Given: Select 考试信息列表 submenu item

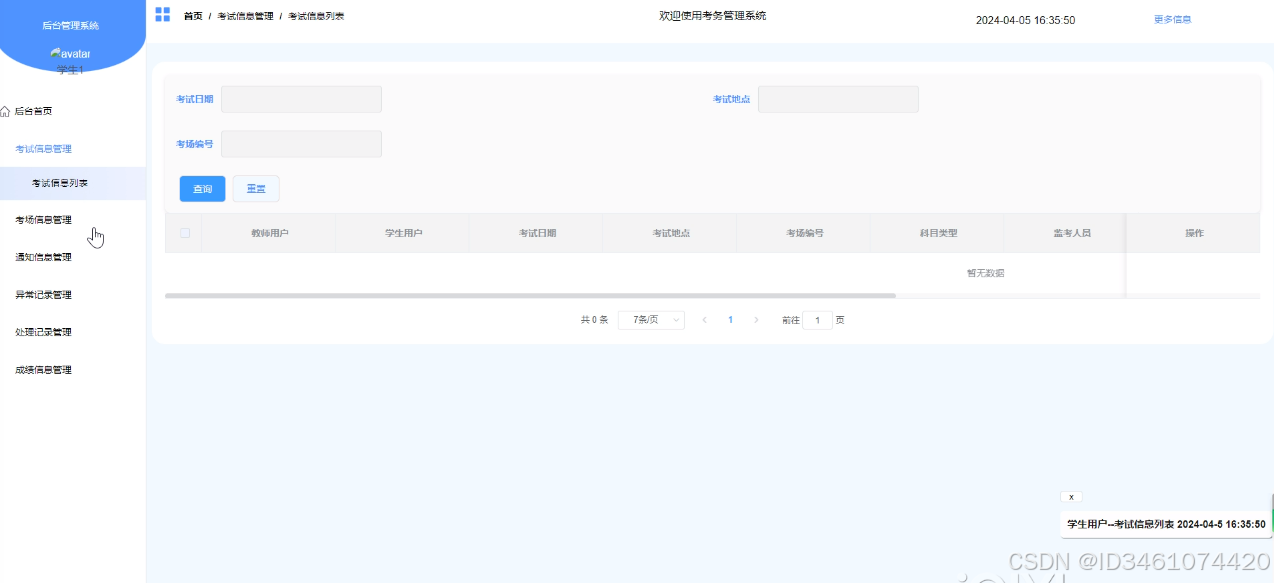Looking at the screenshot, I should coord(73,183).
